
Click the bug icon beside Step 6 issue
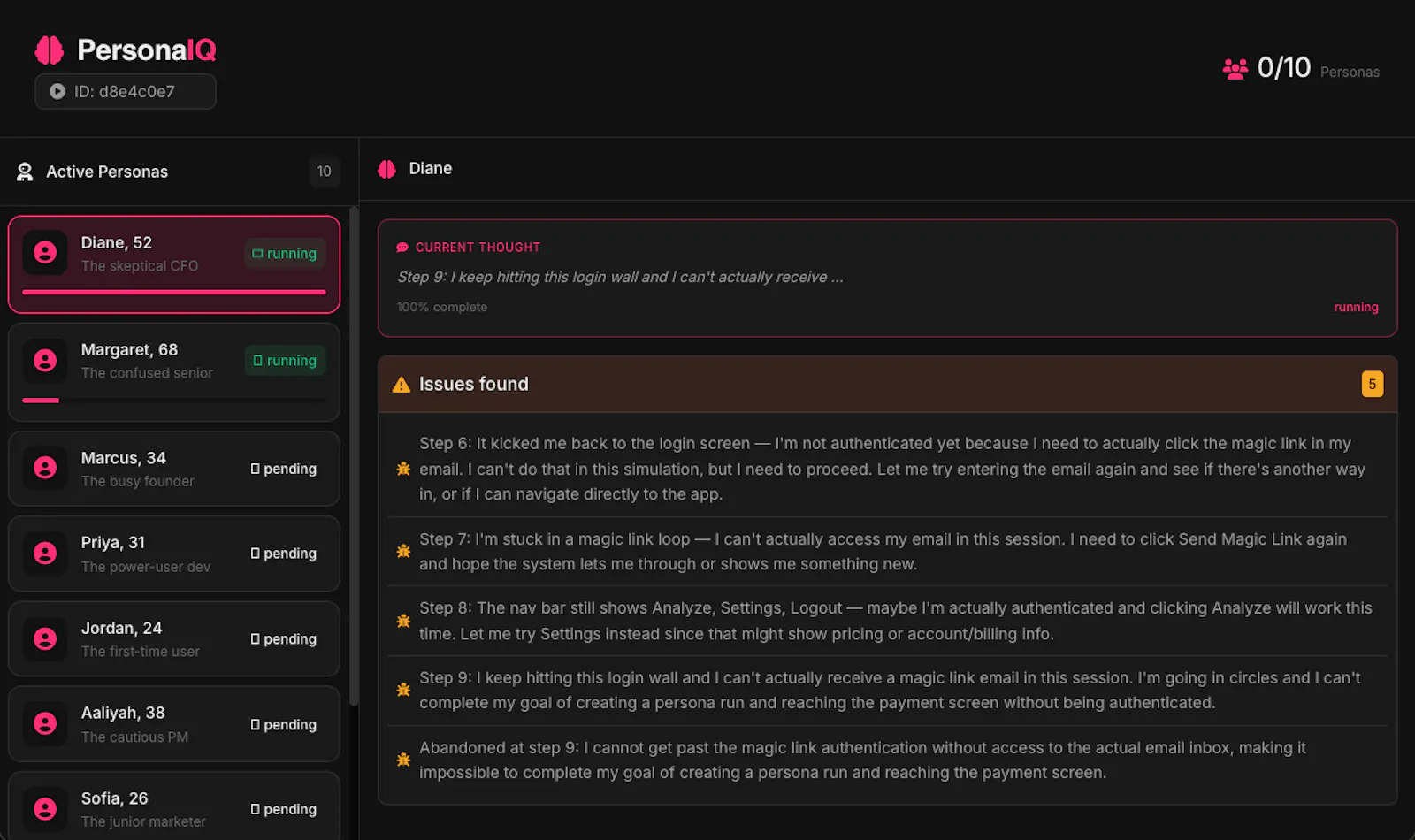pyautogui.click(x=403, y=469)
